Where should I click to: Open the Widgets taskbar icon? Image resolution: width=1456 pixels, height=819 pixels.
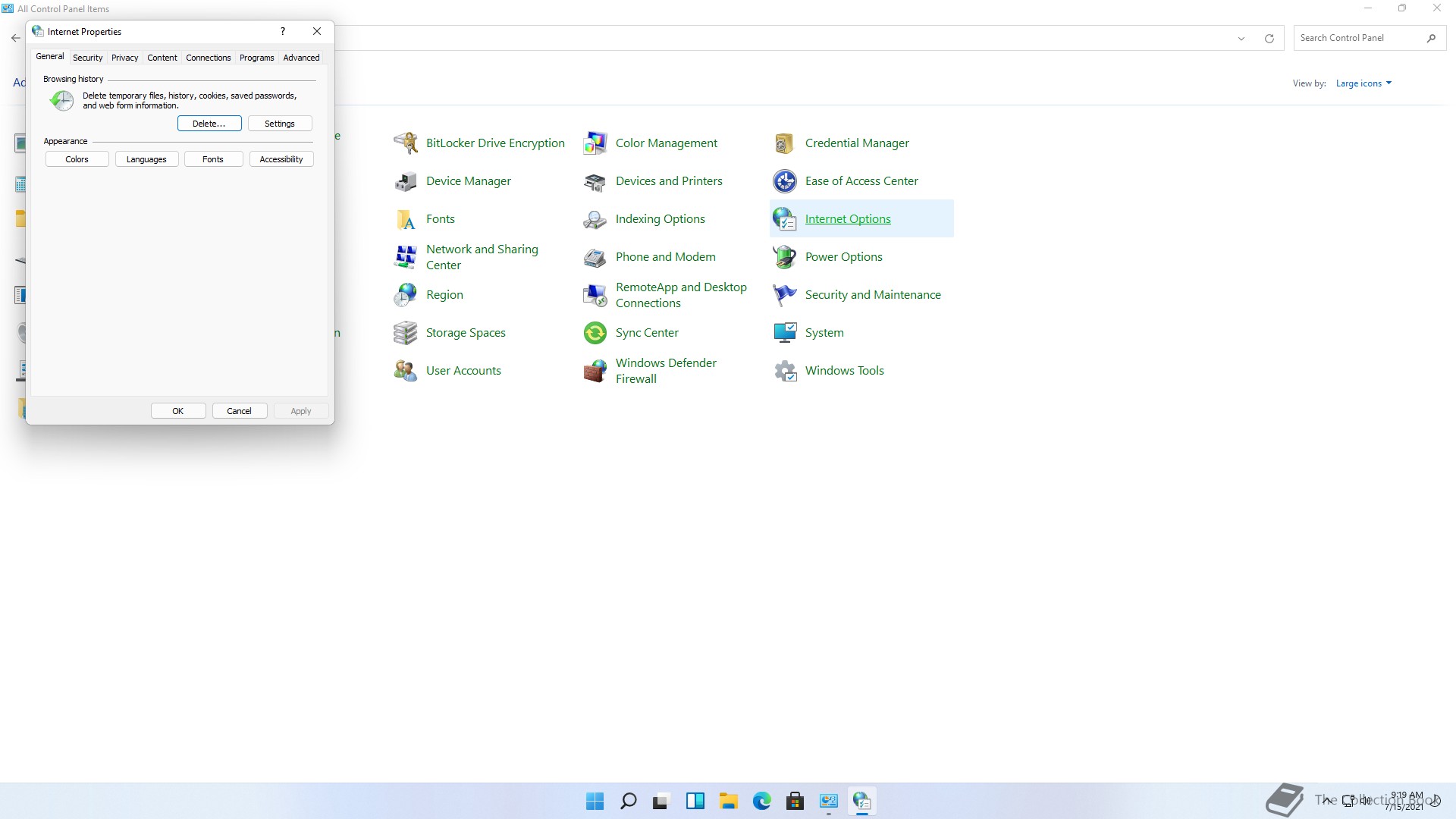[695, 801]
